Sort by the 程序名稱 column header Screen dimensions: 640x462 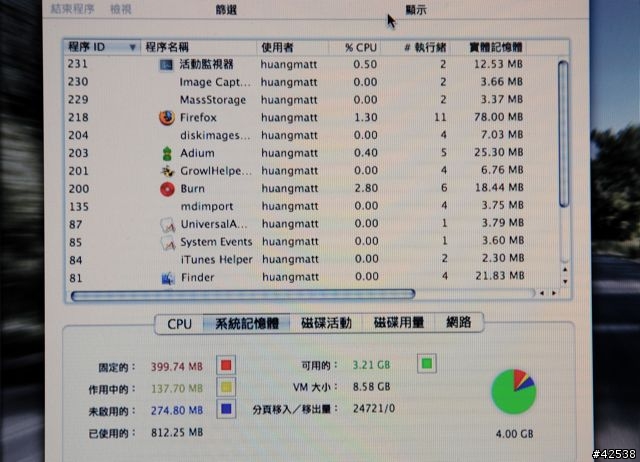click(198, 47)
